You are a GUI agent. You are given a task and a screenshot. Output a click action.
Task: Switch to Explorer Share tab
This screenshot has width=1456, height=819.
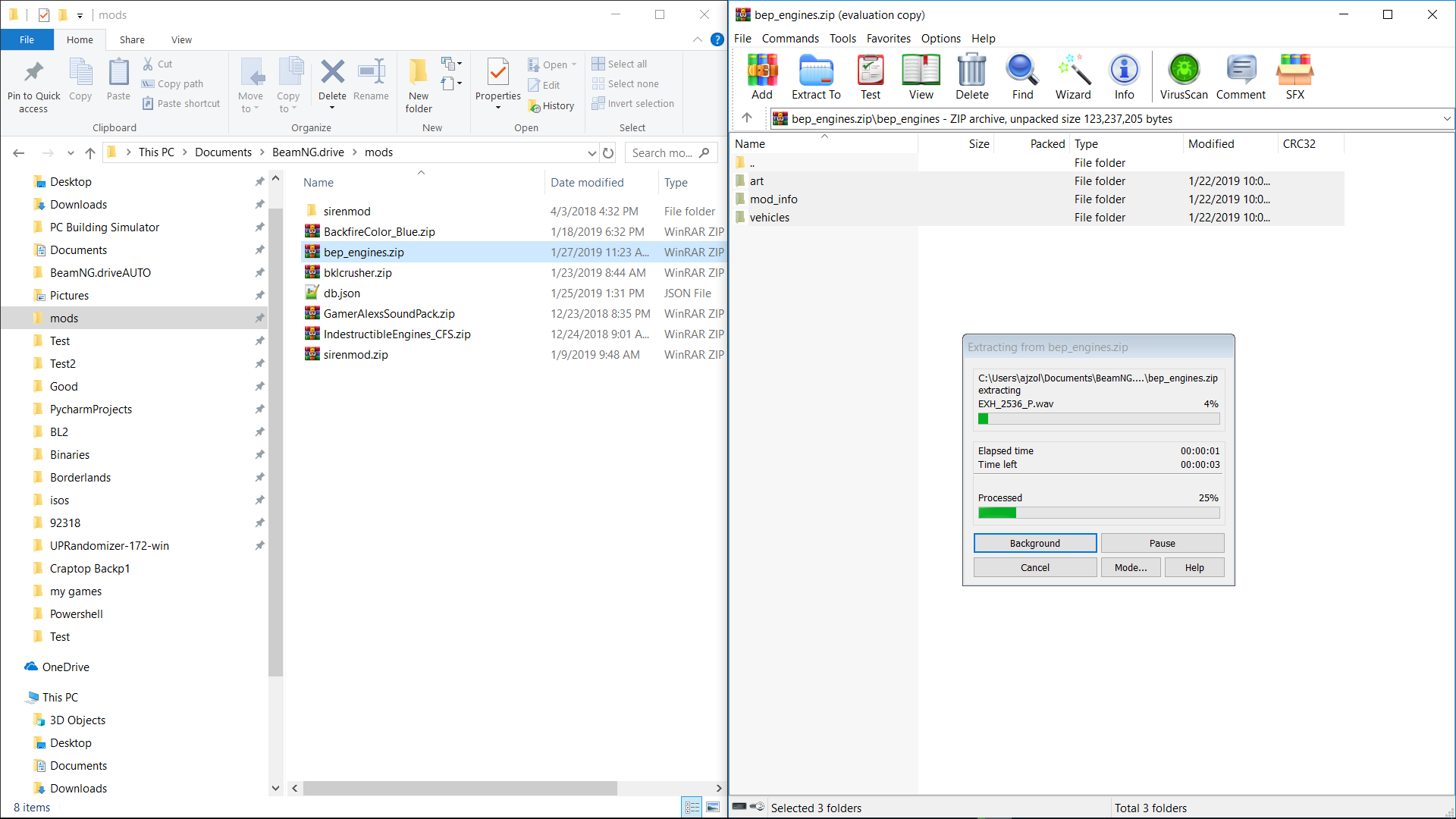click(132, 39)
